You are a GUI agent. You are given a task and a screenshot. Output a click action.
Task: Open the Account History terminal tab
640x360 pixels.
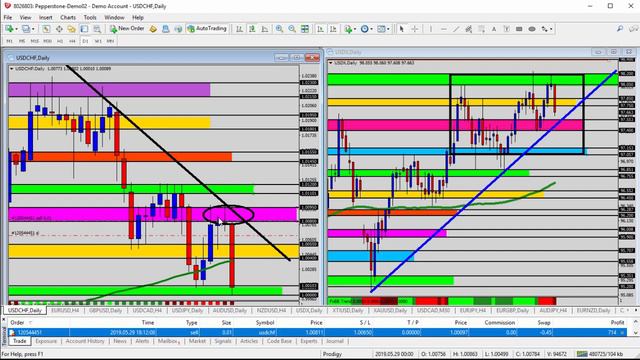[85, 341]
